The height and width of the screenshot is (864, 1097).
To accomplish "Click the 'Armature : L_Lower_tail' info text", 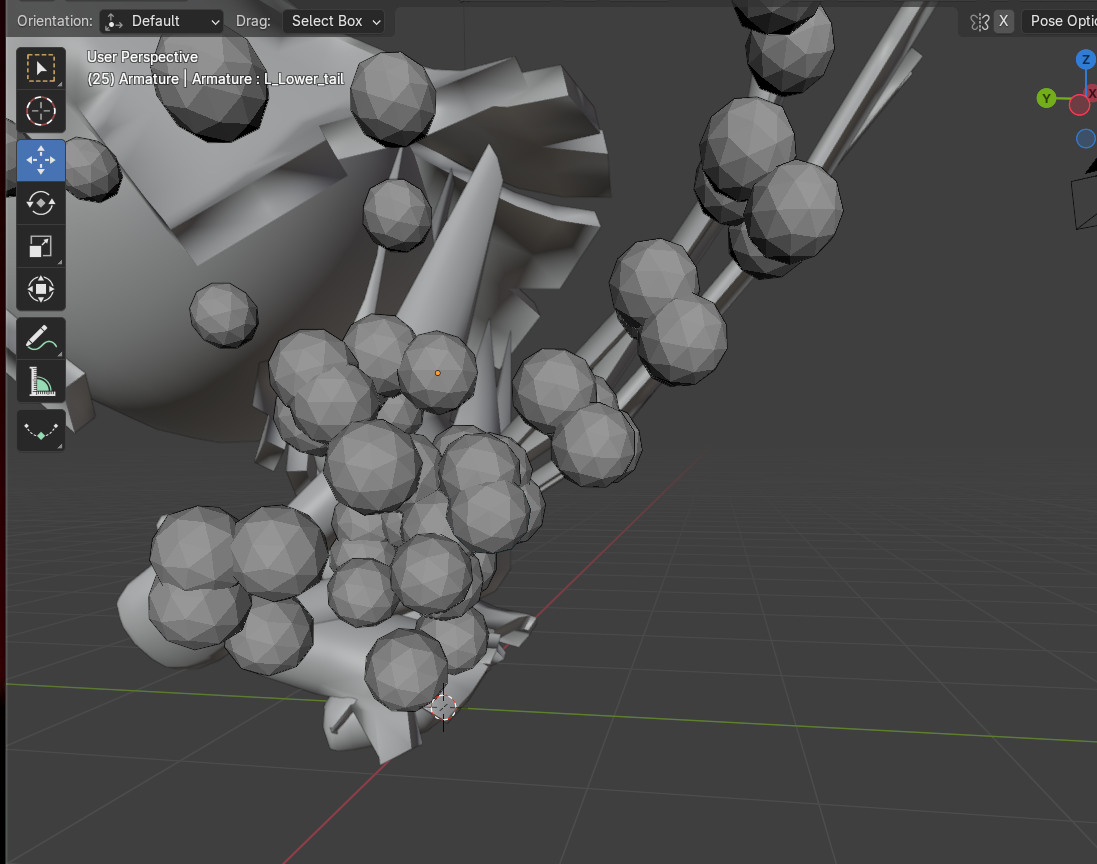I will (268, 79).
